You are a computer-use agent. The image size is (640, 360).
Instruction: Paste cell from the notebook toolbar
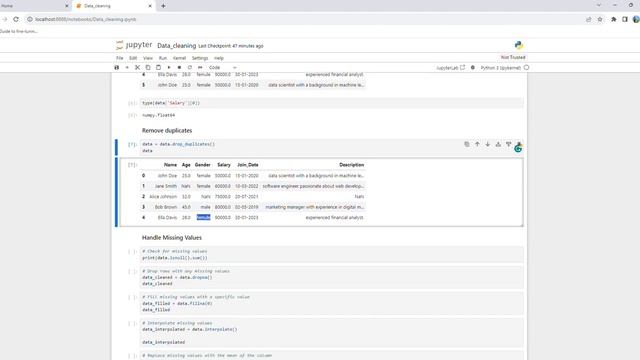(158, 67)
